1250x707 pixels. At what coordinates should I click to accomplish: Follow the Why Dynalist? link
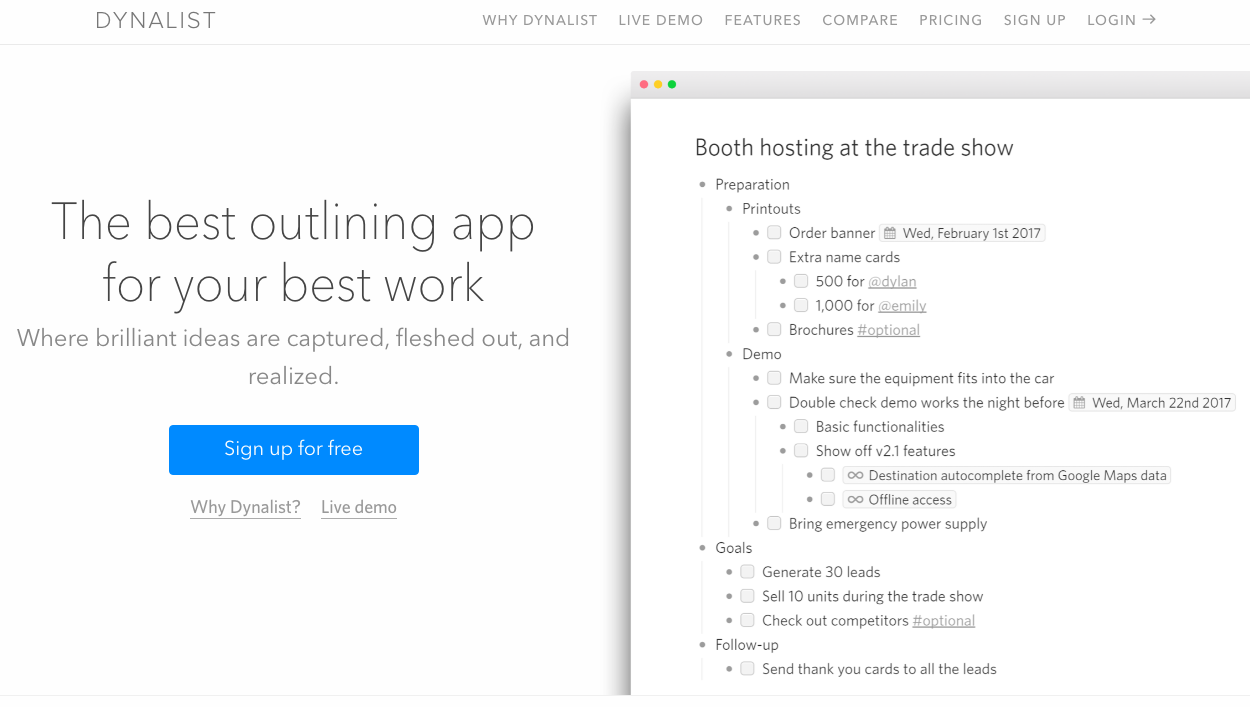pos(245,507)
